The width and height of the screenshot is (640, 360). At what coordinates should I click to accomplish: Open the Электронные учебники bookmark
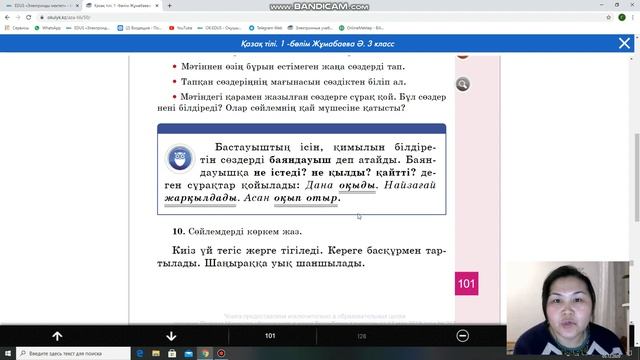click(x=310, y=28)
